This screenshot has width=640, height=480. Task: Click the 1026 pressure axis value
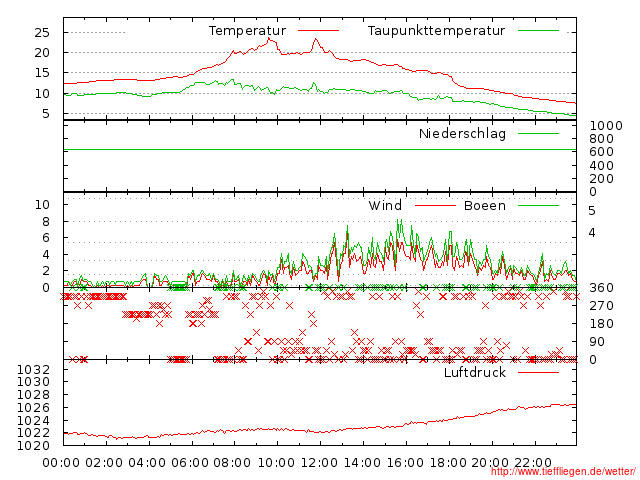click(33, 407)
